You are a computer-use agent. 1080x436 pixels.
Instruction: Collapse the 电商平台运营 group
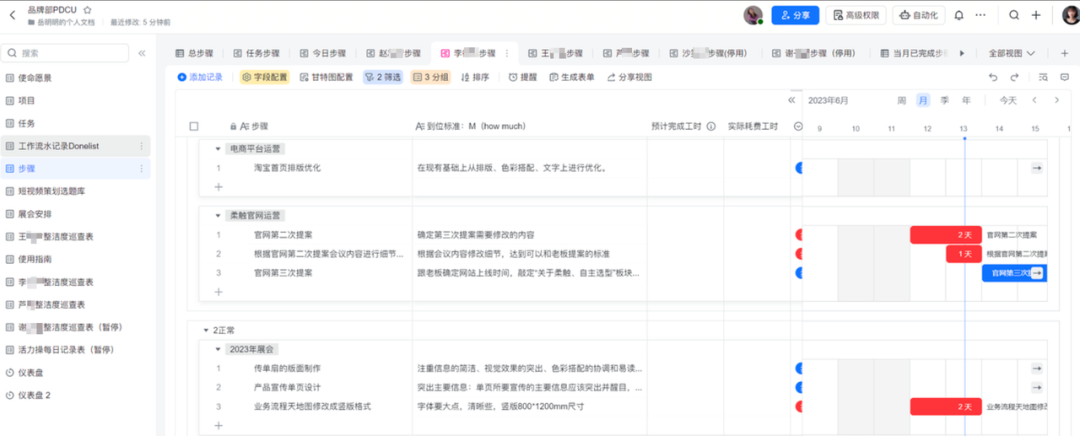tap(218, 148)
